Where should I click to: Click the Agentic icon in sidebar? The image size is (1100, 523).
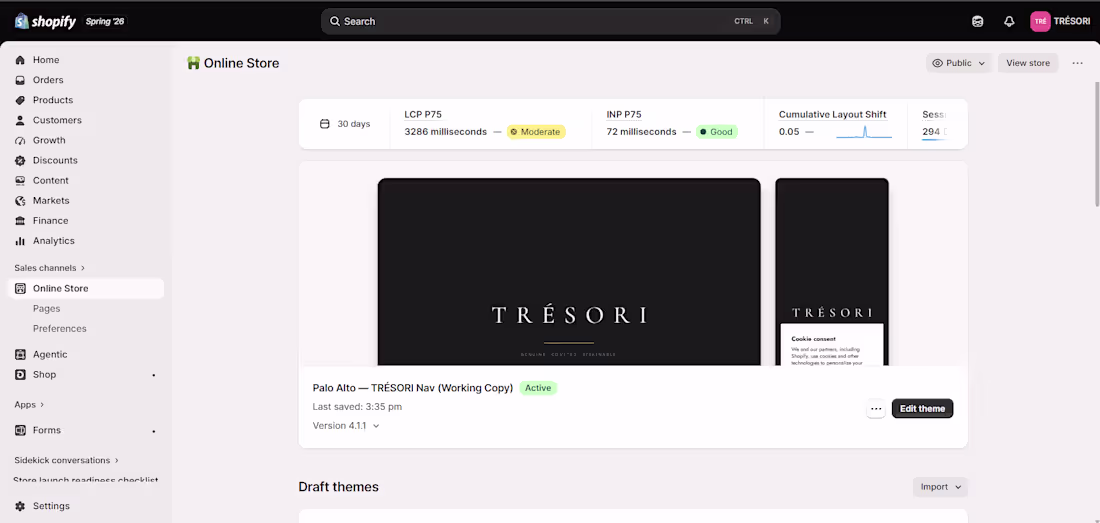[20, 355]
